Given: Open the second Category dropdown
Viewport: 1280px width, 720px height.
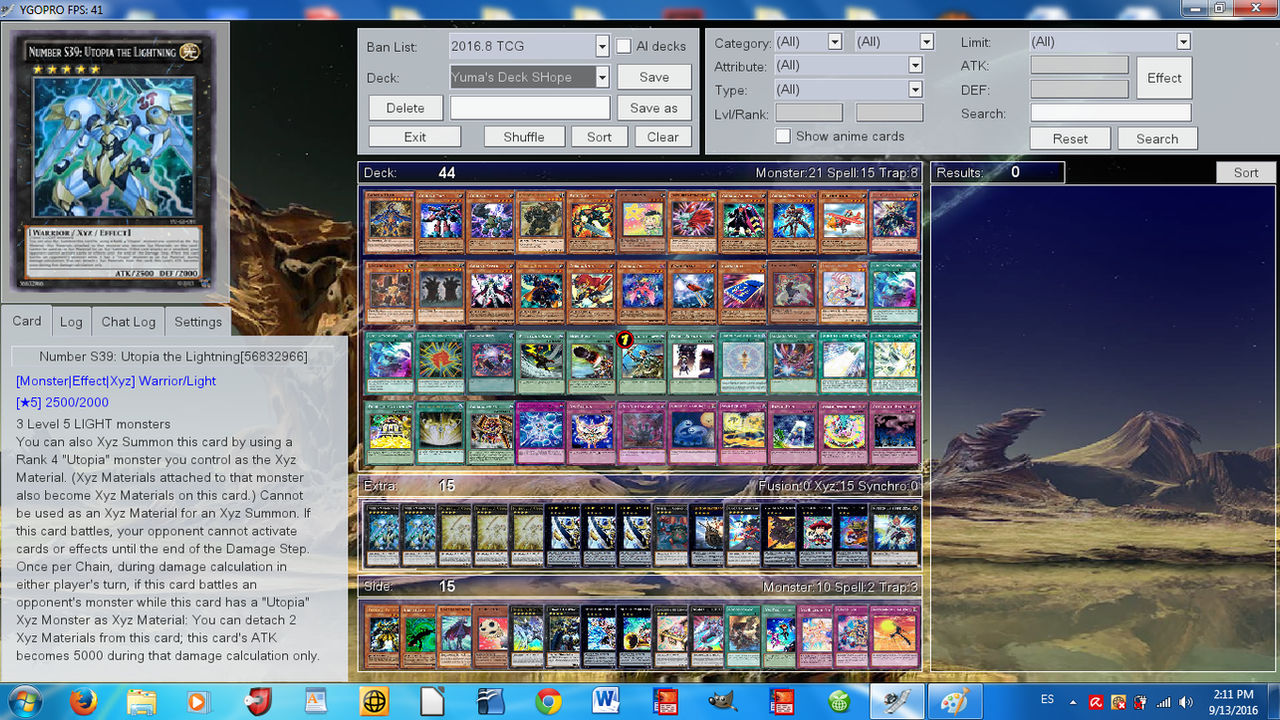Looking at the screenshot, I should pos(926,42).
